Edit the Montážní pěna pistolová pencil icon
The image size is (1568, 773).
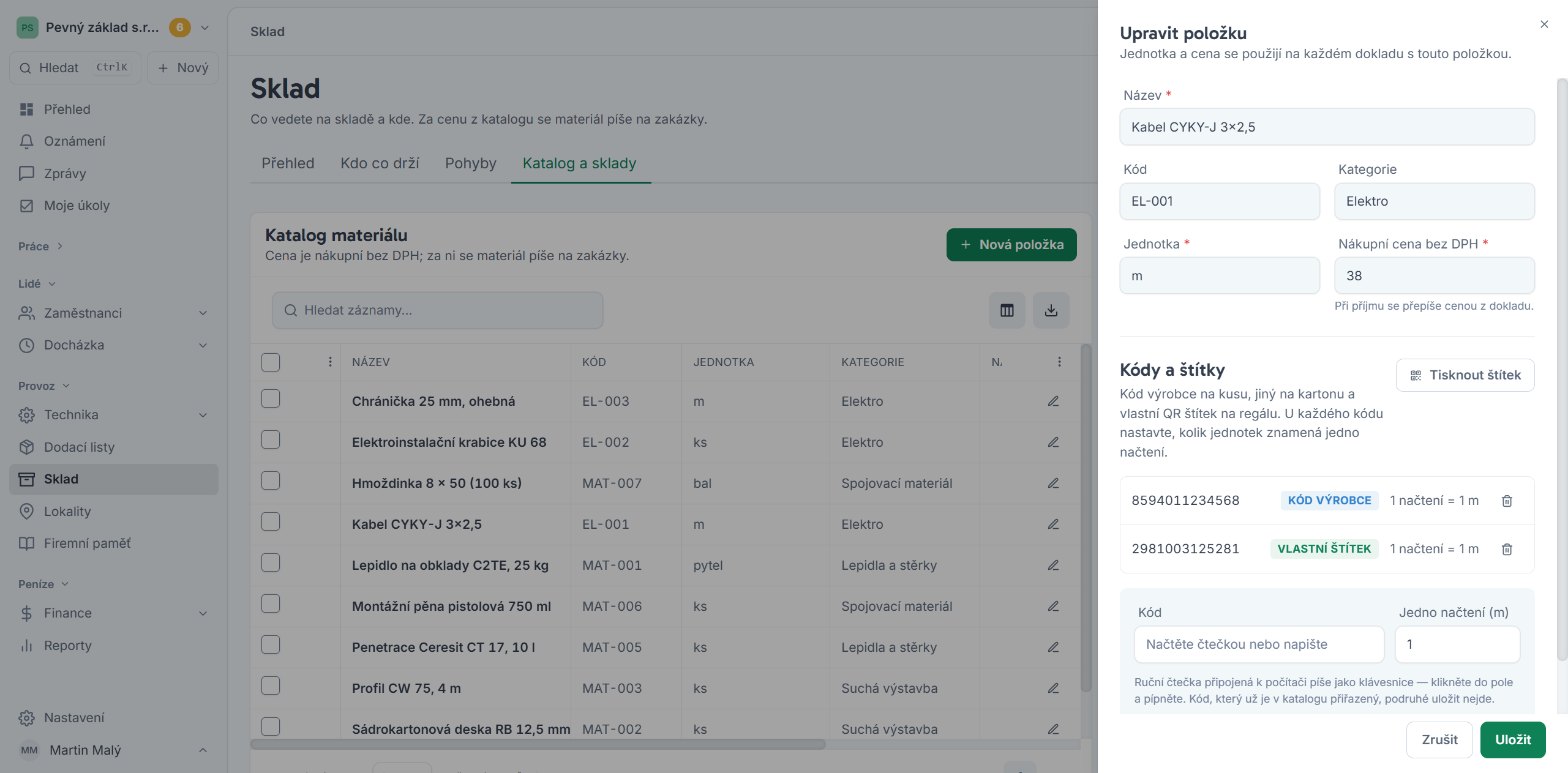(x=1052, y=606)
